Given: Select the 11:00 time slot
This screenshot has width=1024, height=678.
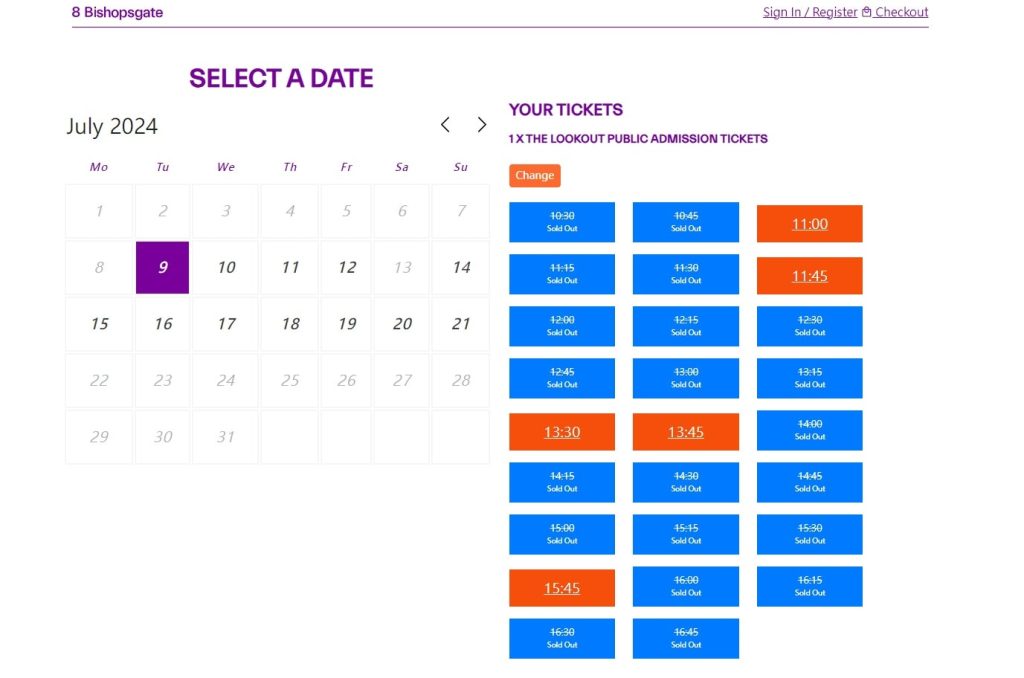Looking at the screenshot, I should pos(809,224).
